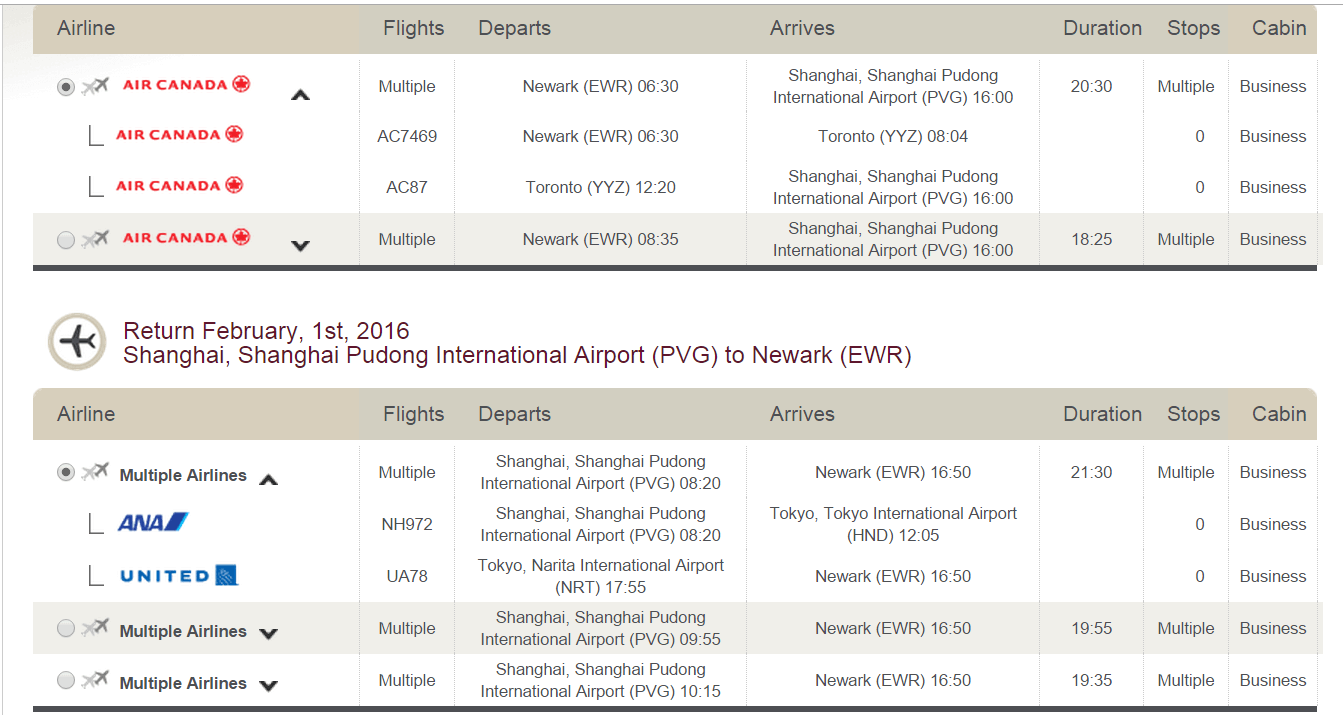The height and width of the screenshot is (715, 1343).
Task: Select the 10:15 Shanghai departure radio button
Action: [x=66, y=681]
